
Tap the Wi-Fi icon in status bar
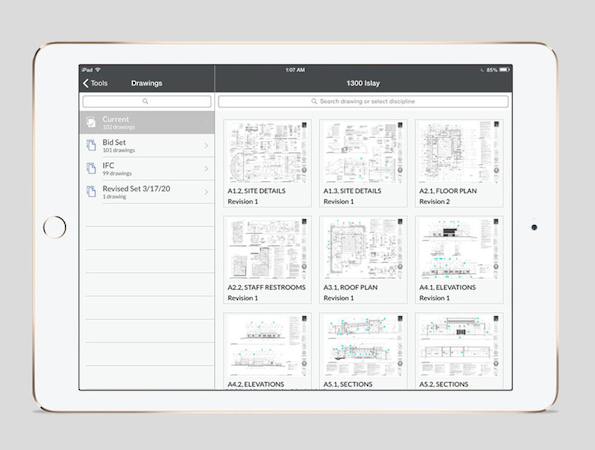point(98,70)
